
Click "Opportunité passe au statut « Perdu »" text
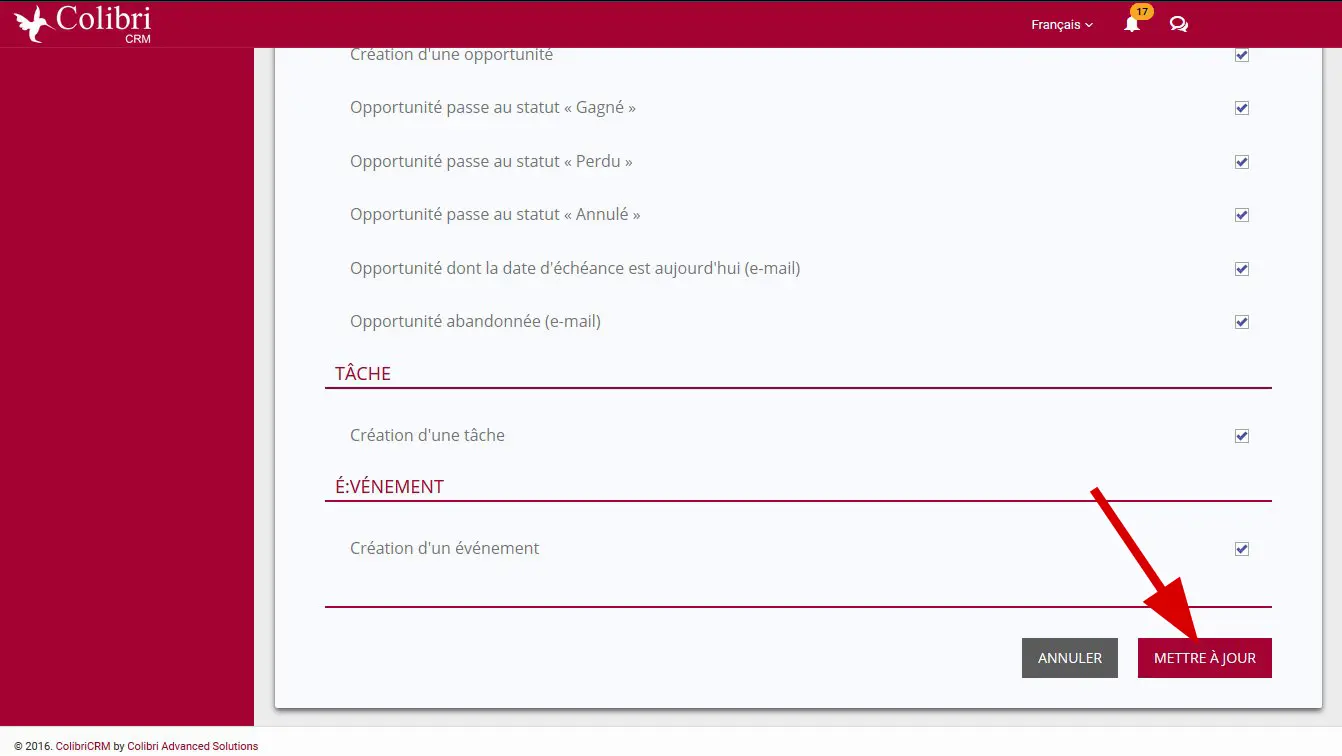(x=491, y=162)
